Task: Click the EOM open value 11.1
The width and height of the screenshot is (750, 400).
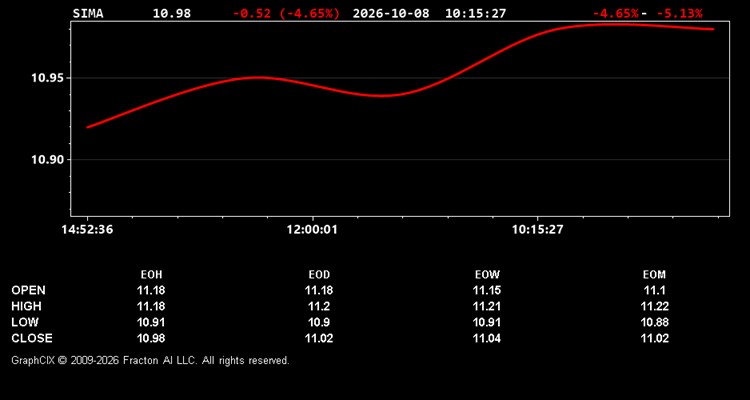Action: (x=654, y=290)
